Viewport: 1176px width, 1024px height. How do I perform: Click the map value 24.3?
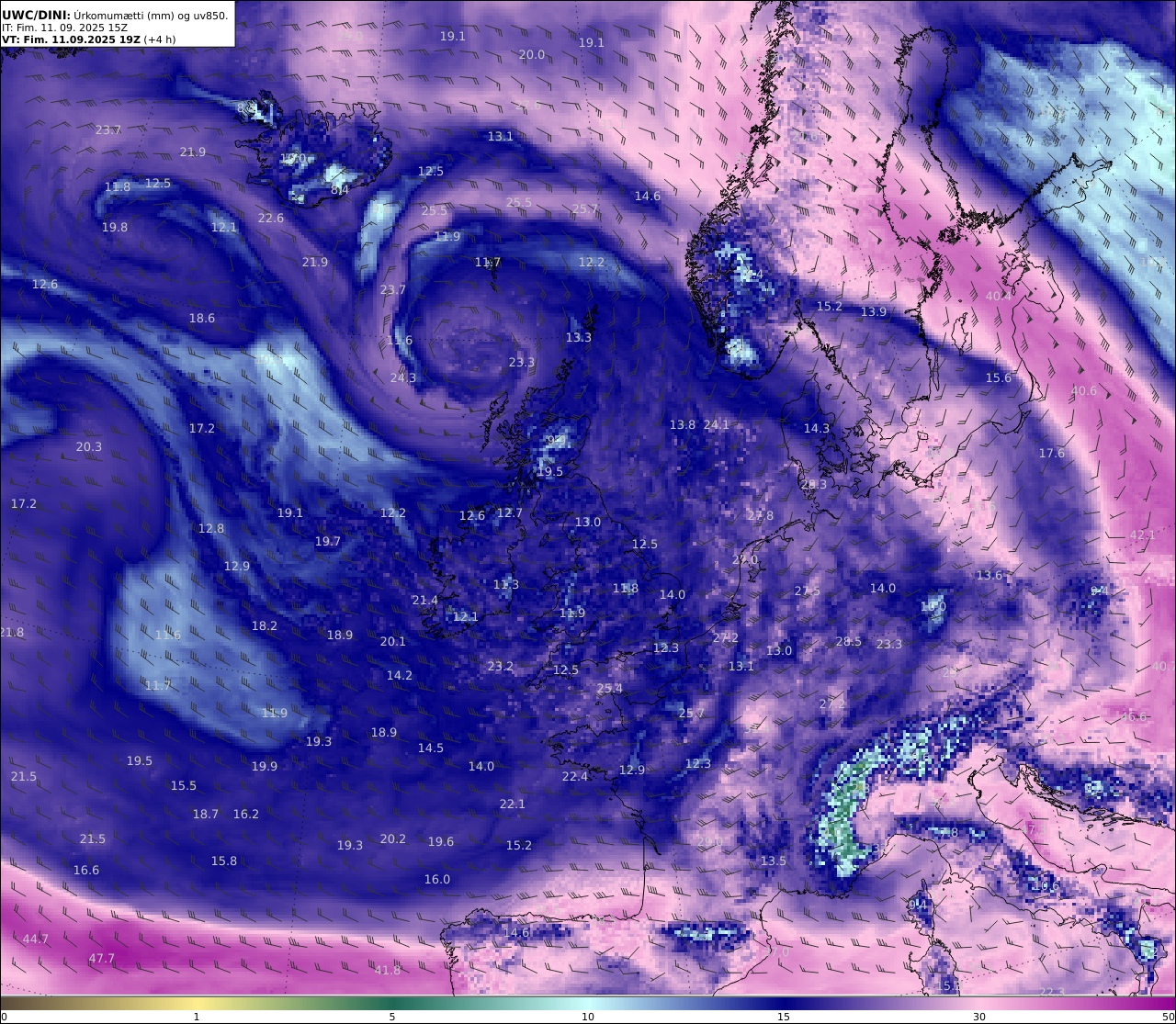pos(403,378)
